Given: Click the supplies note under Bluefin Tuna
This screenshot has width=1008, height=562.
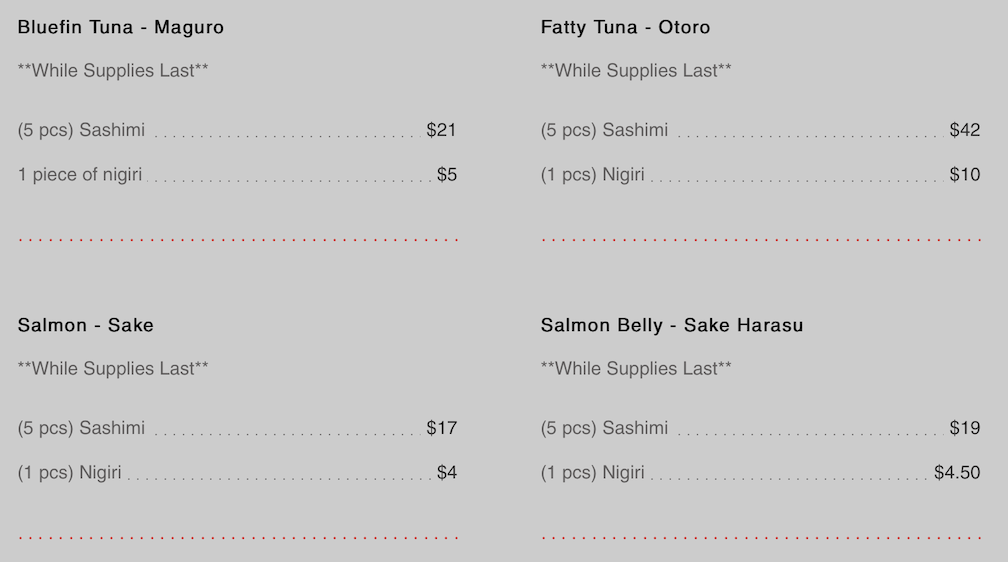Looking at the screenshot, I should point(113,71).
